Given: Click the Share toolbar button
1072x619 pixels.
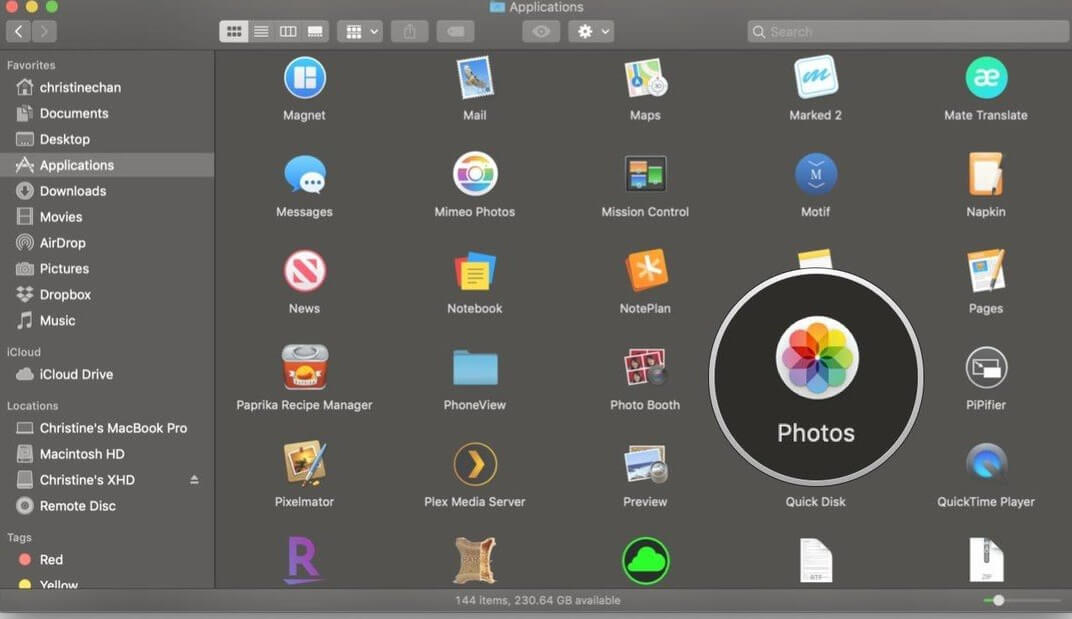Looking at the screenshot, I should [410, 31].
